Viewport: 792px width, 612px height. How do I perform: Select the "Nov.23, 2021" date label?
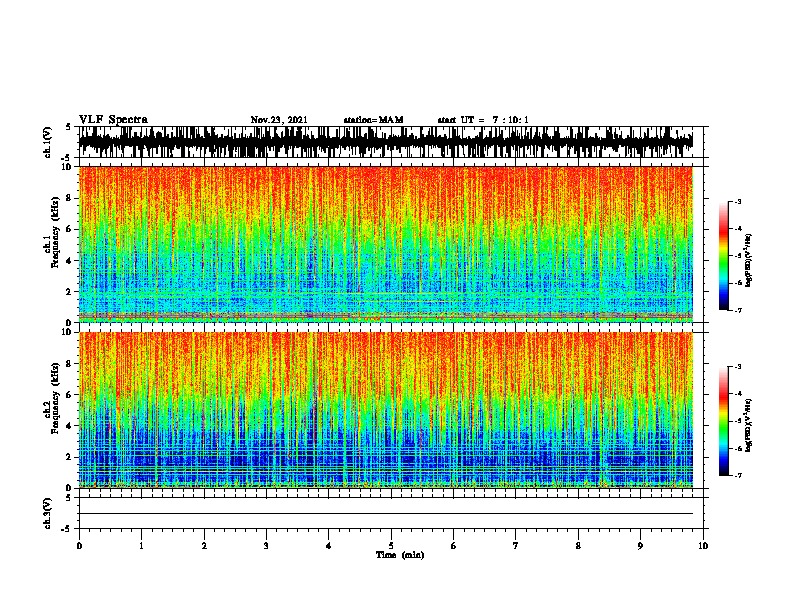coord(279,120)
